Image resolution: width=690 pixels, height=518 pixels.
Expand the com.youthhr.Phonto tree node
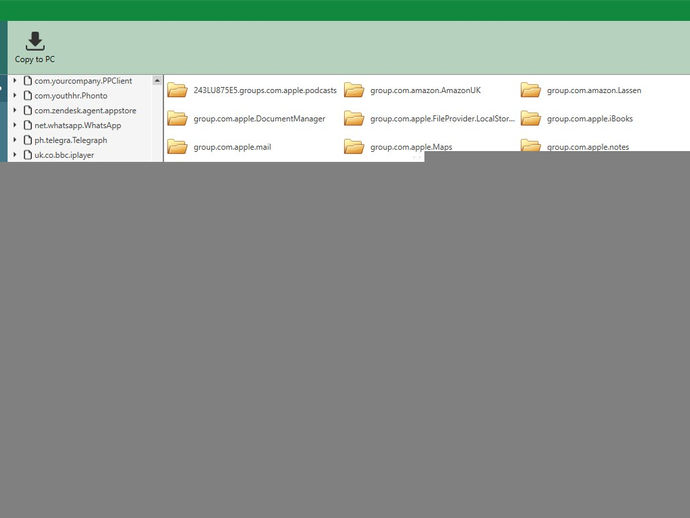coord(15,95)
